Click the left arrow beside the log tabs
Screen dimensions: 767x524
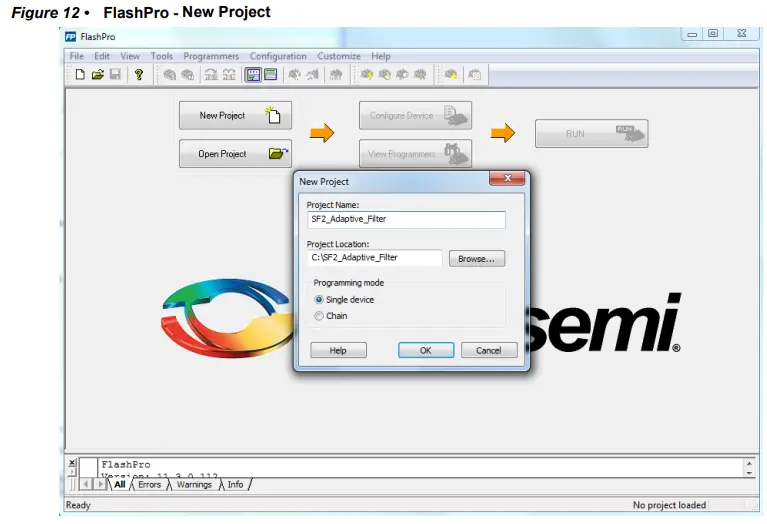[86, 484]
